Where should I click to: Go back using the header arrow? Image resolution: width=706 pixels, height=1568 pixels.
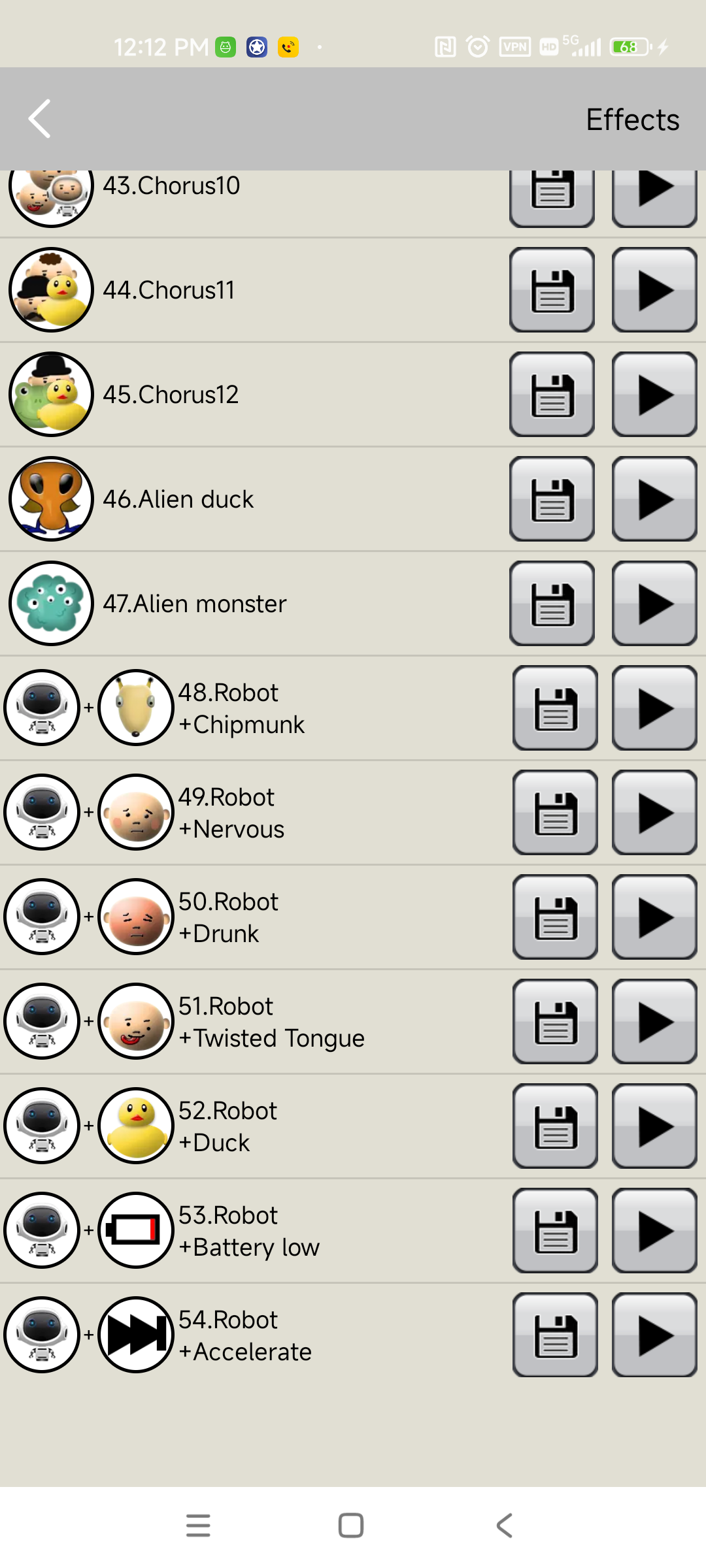[x=40, y=119]
